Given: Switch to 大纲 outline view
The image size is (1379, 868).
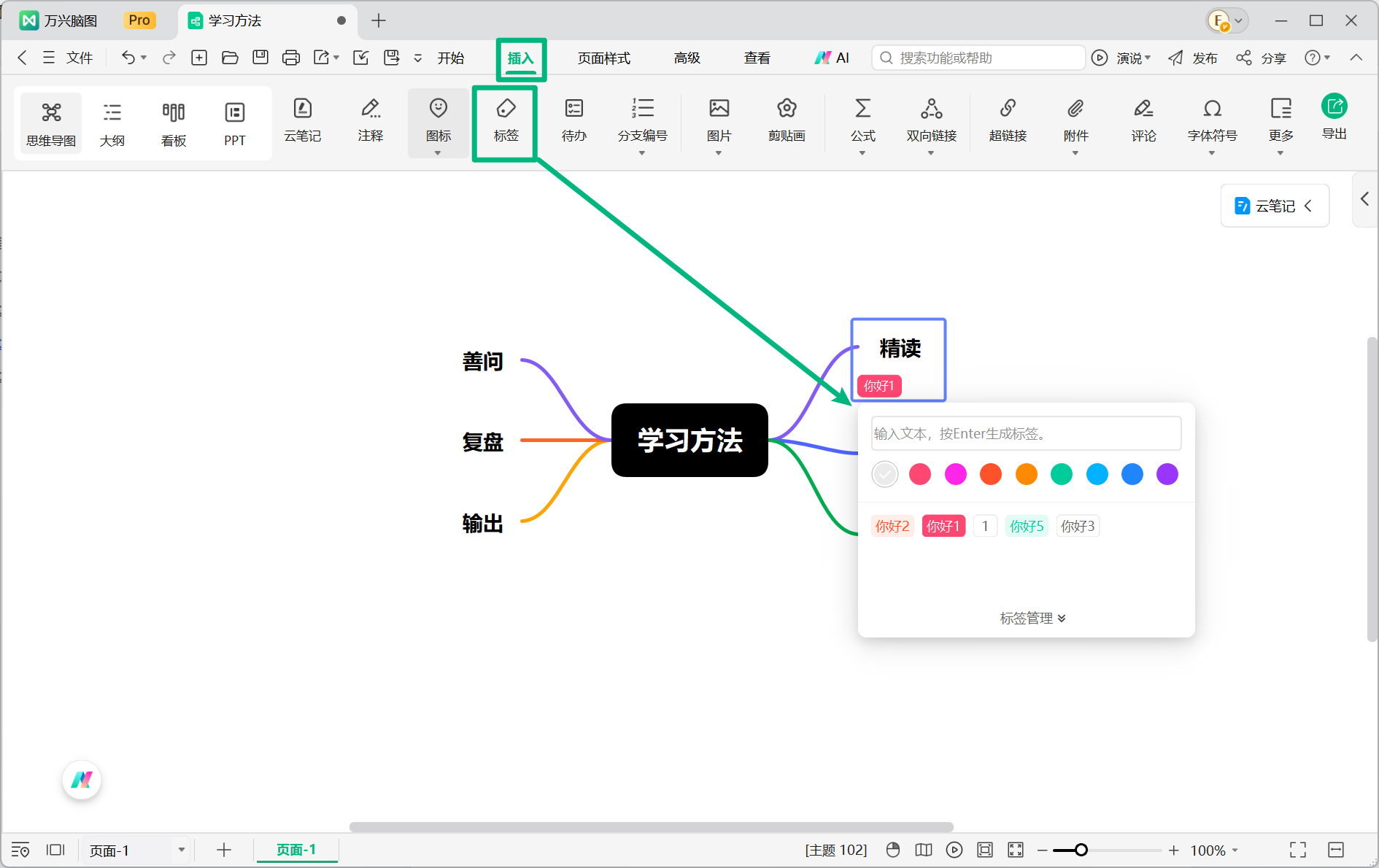Looking at the screenshot, I should coord(112,124).
